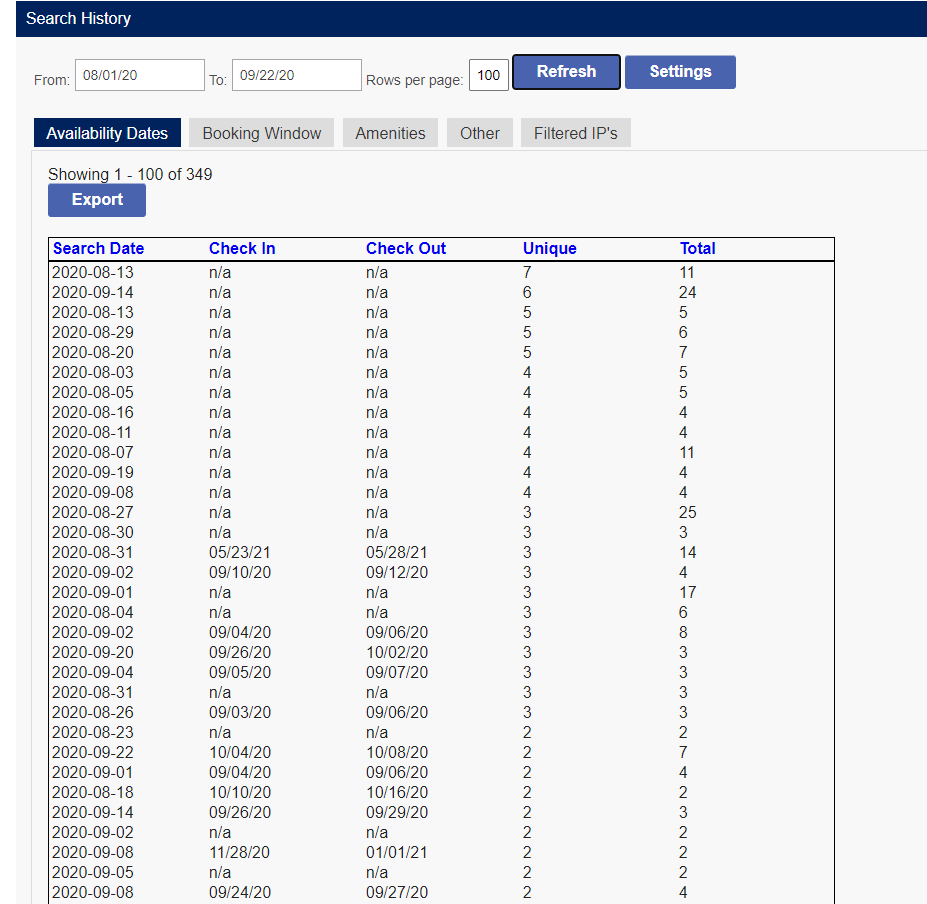Click search date 2020-08-18
Viewport: 927px width, 904px height.
coord(93,792)
